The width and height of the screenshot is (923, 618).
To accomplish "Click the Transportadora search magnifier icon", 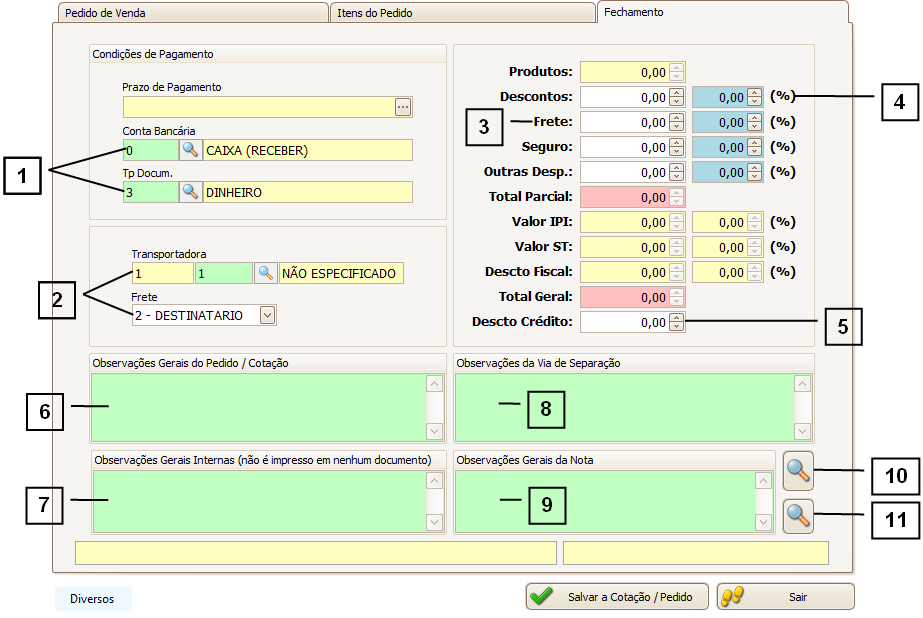I will pyautogui.click(x=265, y=273).
